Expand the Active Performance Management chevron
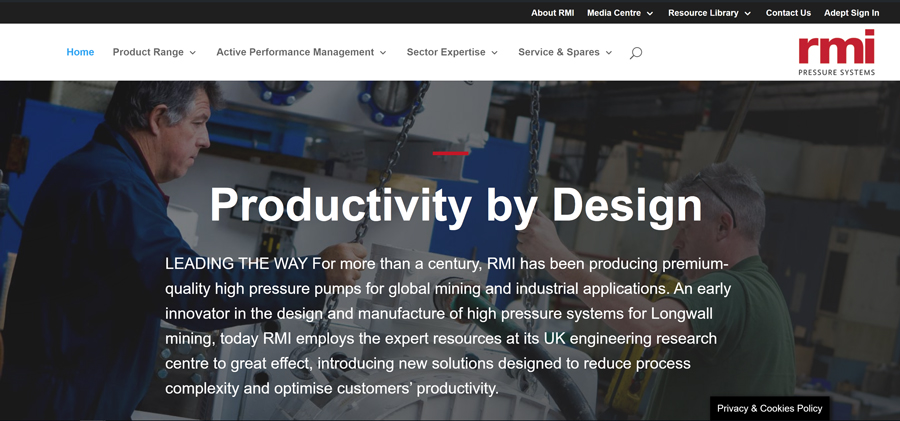Image resolution: width=900 pixels, height=421 pixels. (x=383, y=53)
